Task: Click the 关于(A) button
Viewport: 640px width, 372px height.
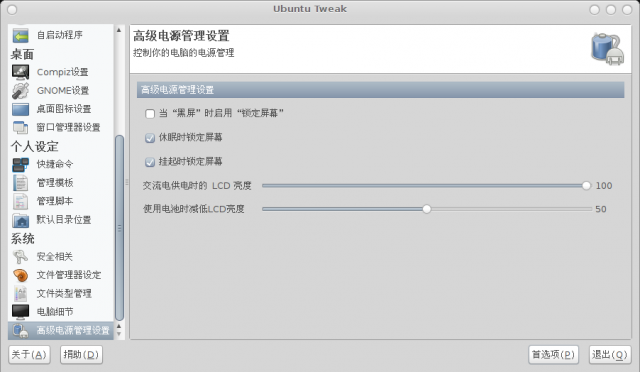Action: pos(29,354)
